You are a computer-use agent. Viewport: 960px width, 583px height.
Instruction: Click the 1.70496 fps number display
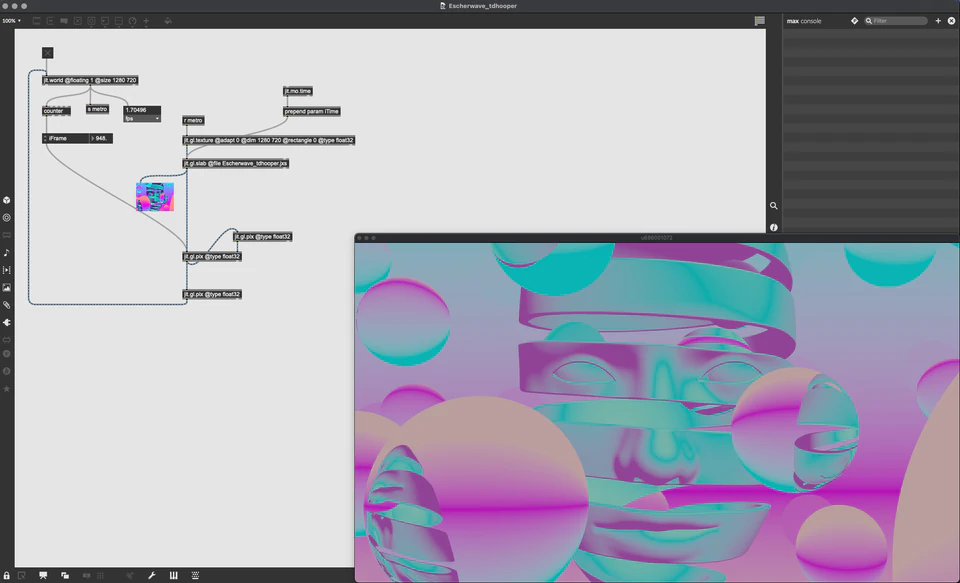[142, 110]
